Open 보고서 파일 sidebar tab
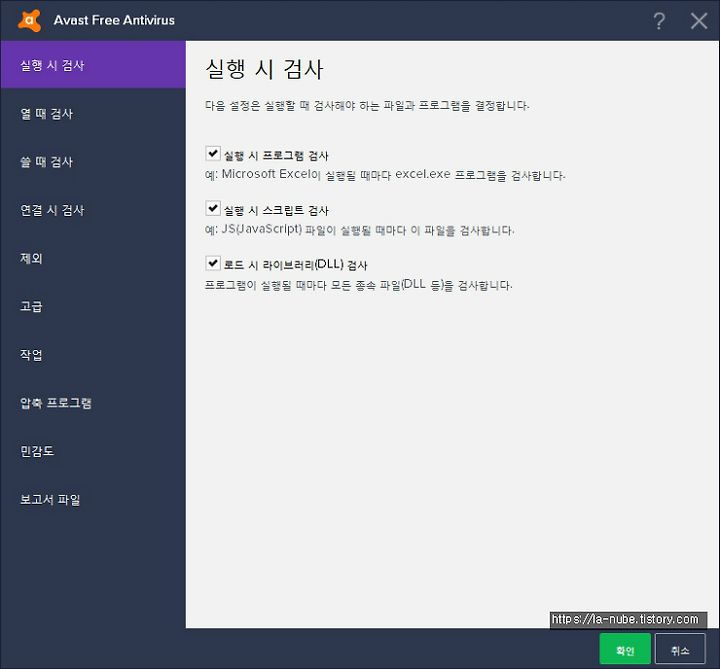 click(x=93, y=499)
